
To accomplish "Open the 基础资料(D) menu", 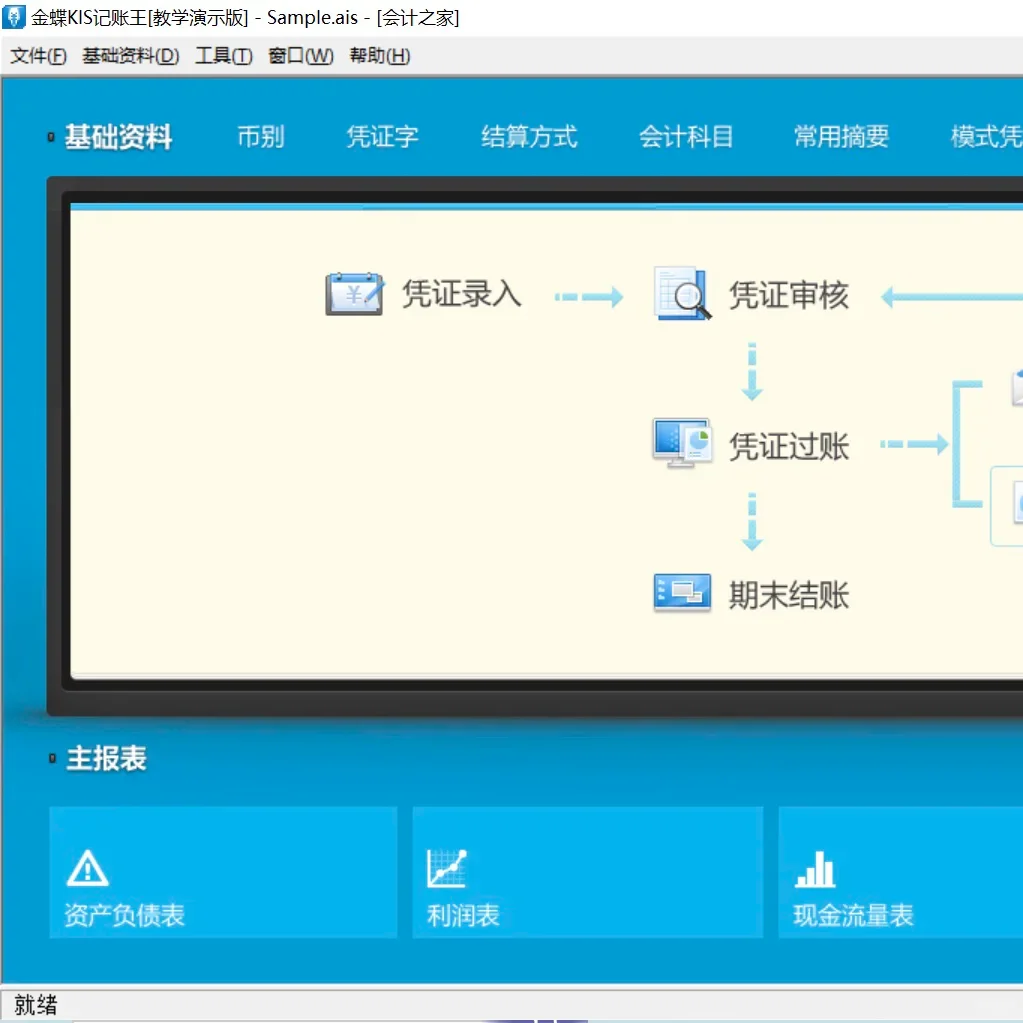I will click(x=130, y=56).
